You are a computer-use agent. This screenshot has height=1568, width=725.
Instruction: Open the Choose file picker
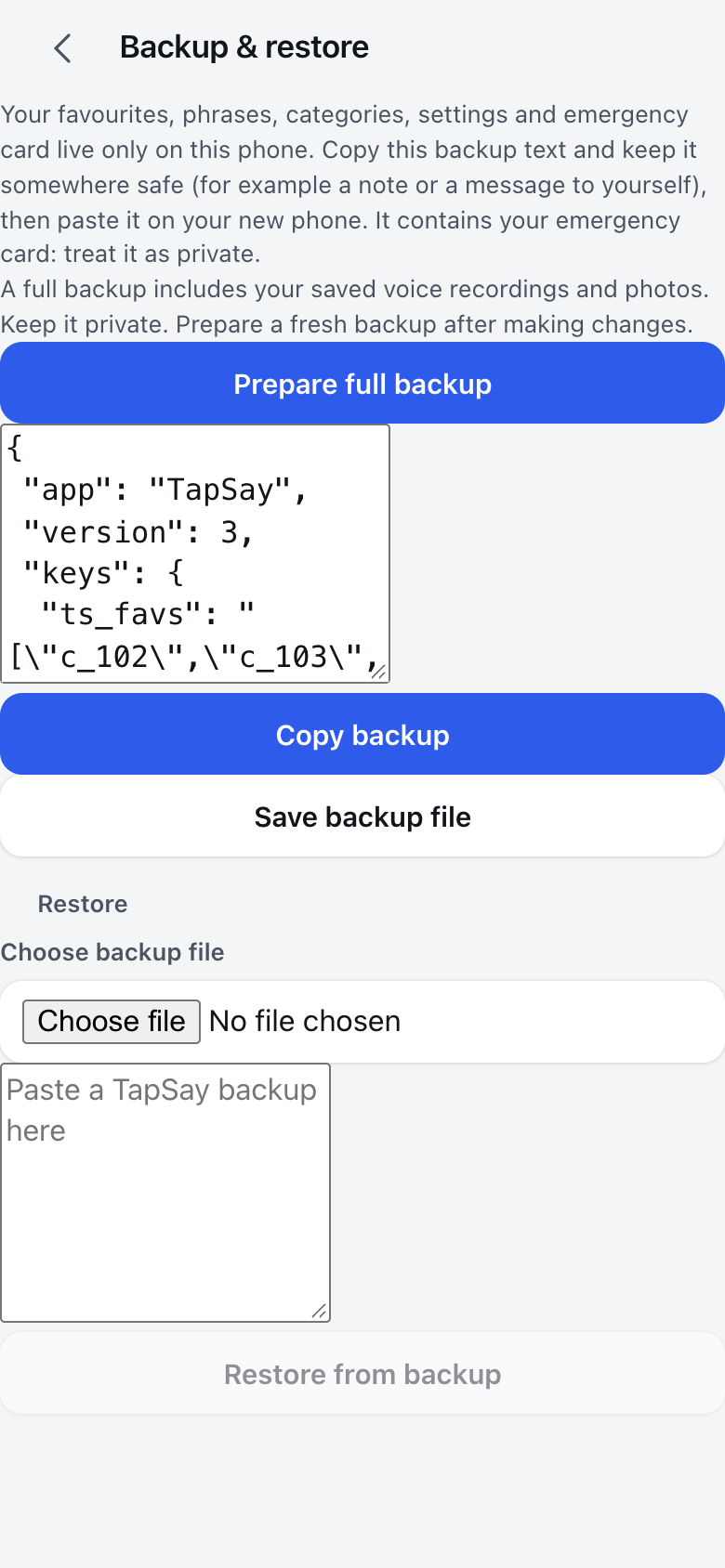pyautogui.click(x=112, y=1021)
